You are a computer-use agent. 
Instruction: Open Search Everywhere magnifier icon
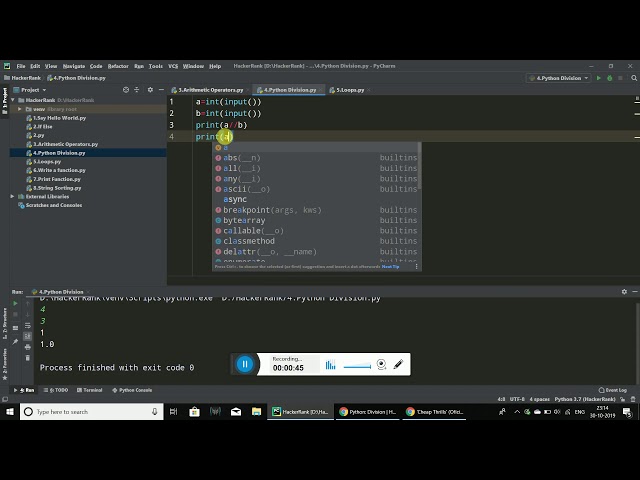[x=633, y=78]
